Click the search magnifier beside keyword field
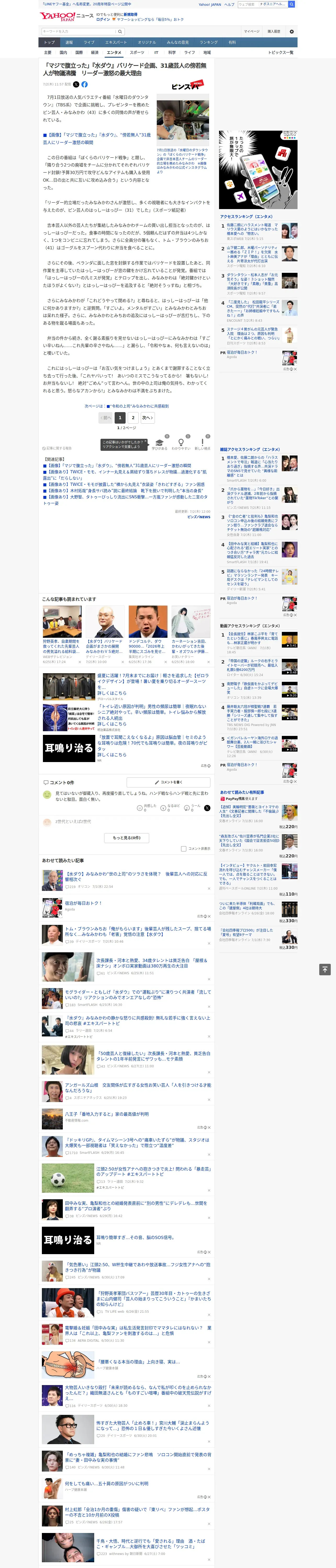Viewport: 336px width, 1568px height. pyautogui.click(x=120, y=31)
